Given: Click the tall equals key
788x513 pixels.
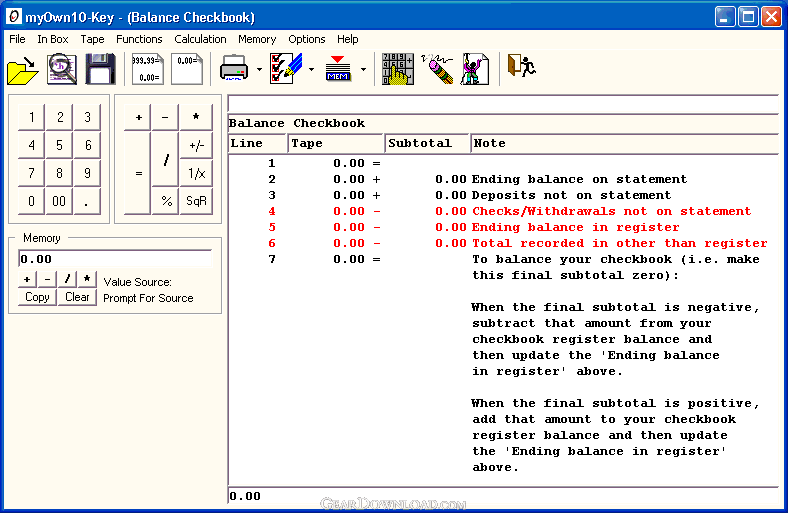Looking at the screenshot, I should [x=138, y=173].
